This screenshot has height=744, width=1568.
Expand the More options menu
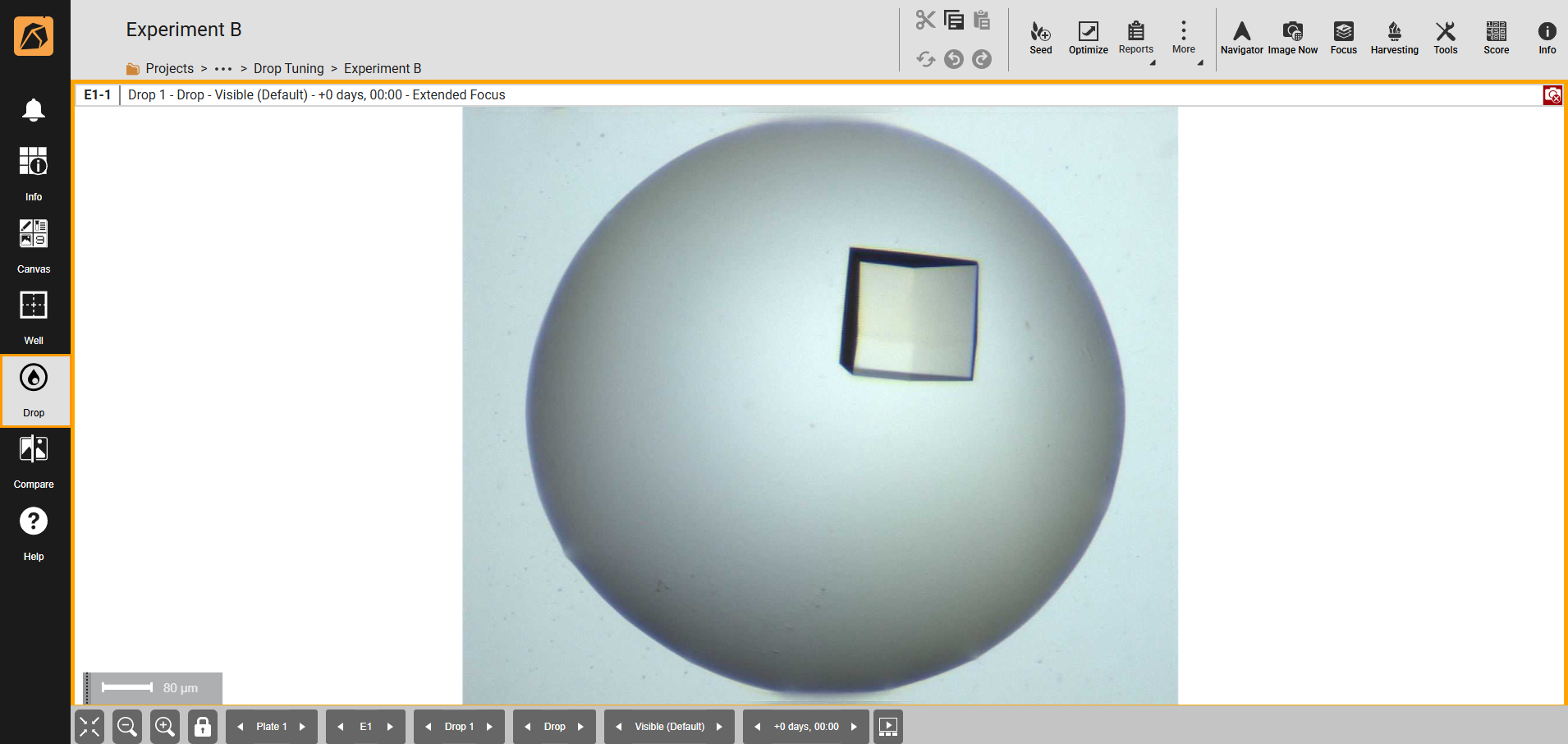point(1183,38)
